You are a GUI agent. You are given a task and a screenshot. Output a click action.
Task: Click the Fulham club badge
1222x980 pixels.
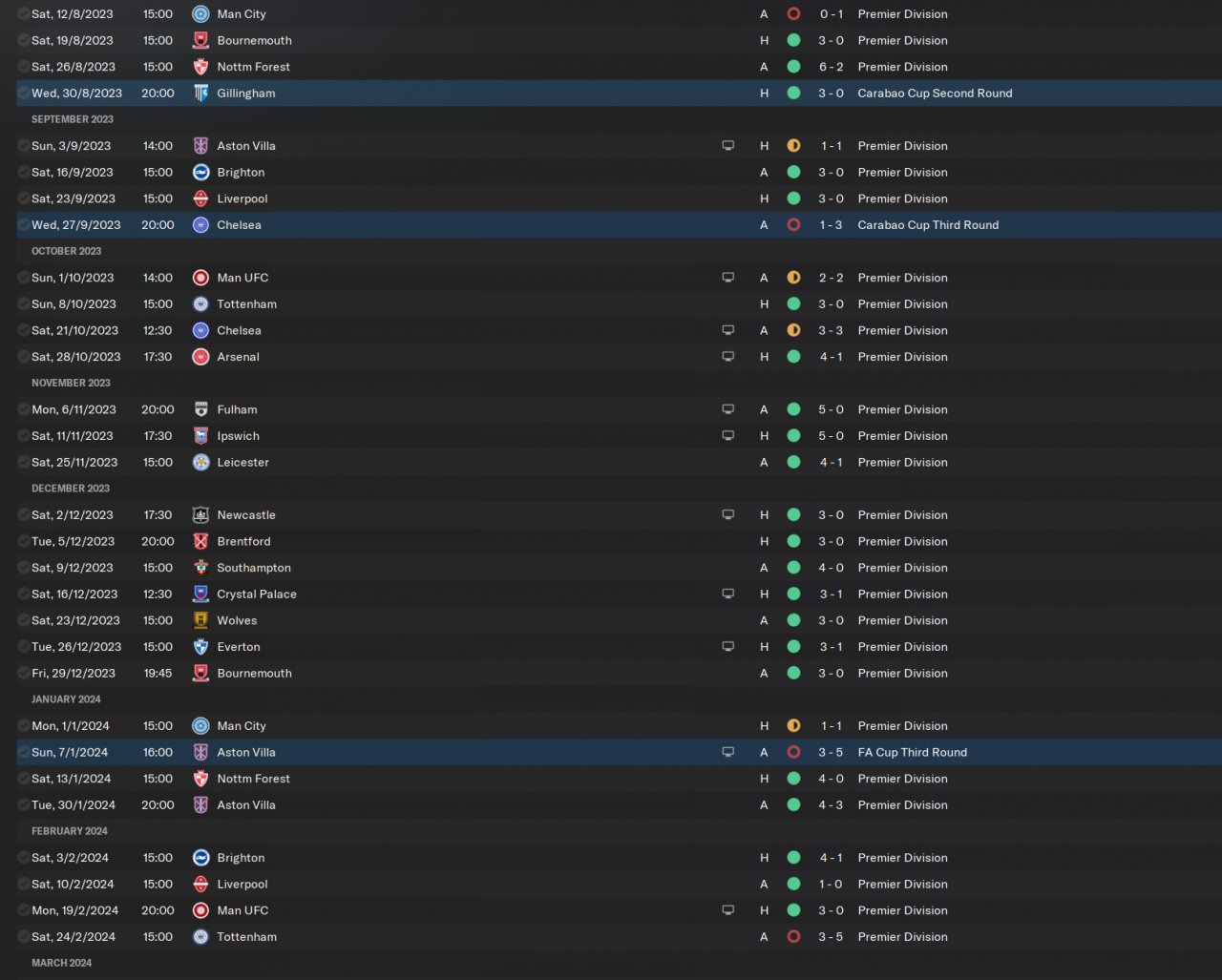click(x=200, y=409)
